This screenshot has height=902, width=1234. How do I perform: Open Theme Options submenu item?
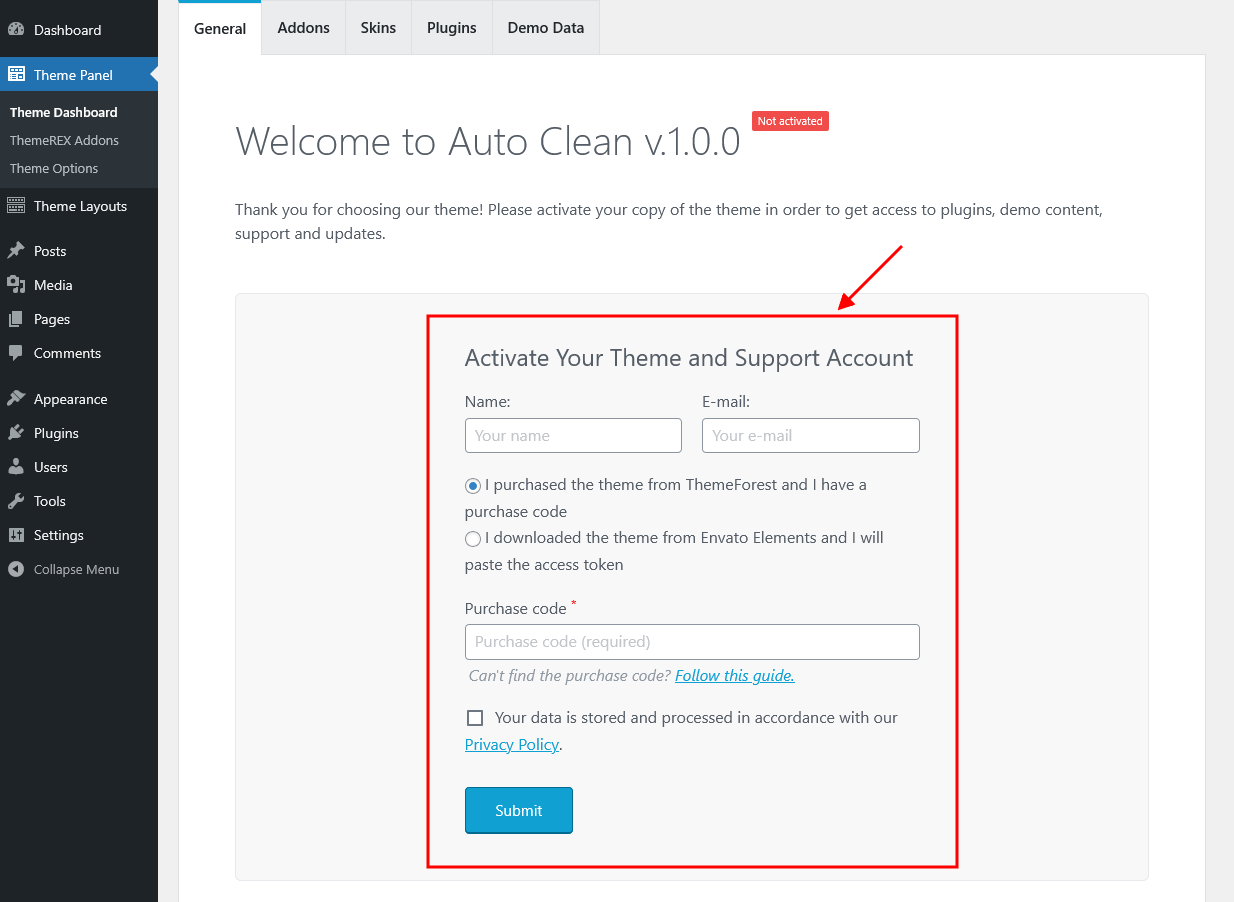pyautogui.click(x=54, y=168)
